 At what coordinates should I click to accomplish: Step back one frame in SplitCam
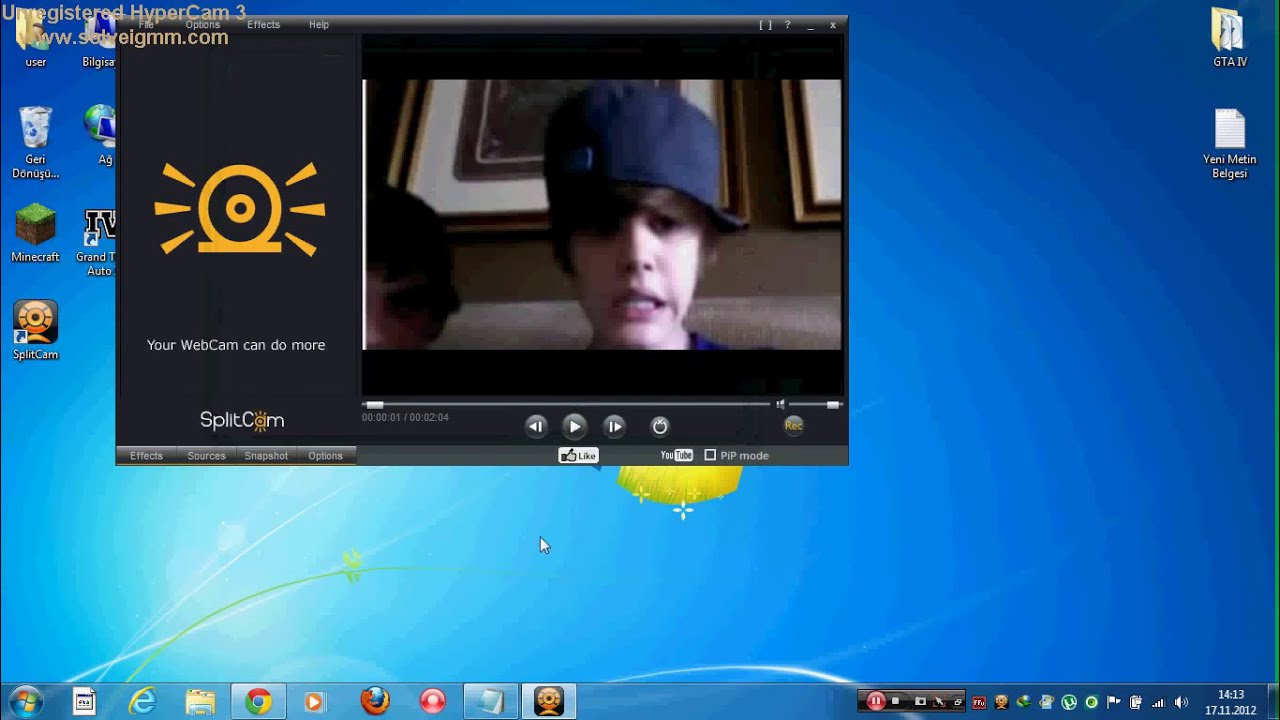coord(536,426)
